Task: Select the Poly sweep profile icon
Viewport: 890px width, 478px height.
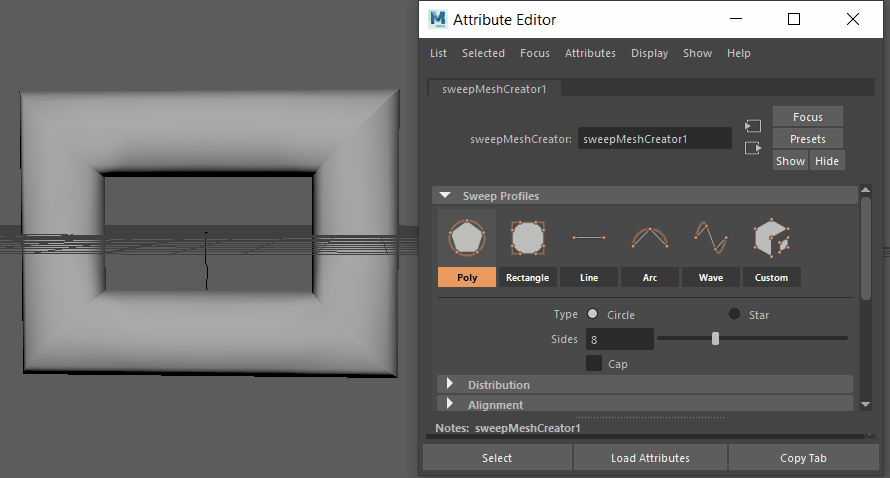Action: click(467, 238)
